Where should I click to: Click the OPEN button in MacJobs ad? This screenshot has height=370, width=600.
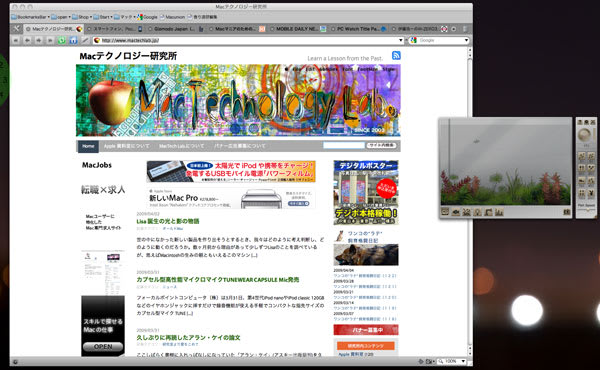[103, 347]
